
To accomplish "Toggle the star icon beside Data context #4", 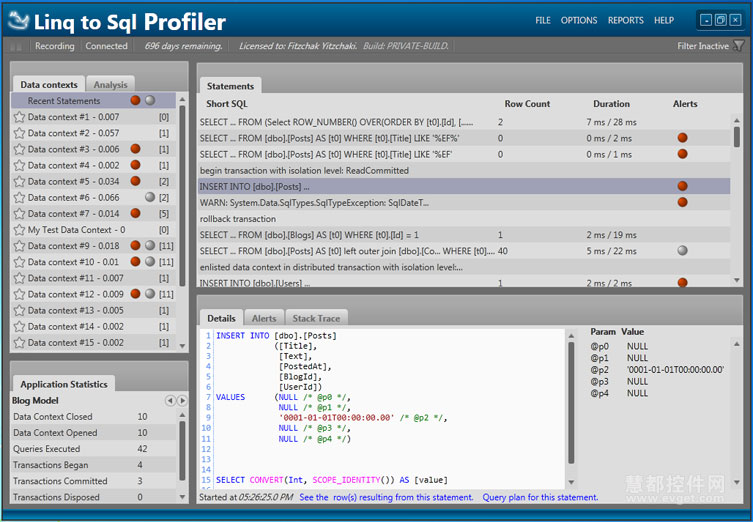I will coord(19,165).
